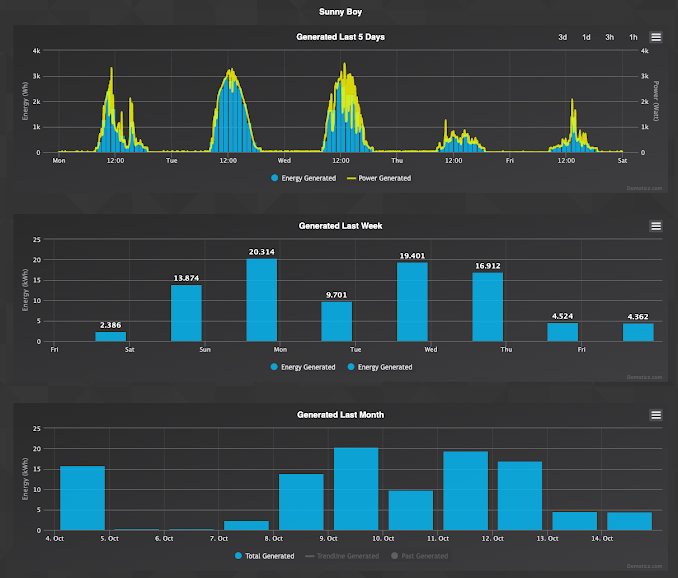Click the 2.386 kWh bar in Last Week
Screen dimensions: 678x578
point(111,336)
